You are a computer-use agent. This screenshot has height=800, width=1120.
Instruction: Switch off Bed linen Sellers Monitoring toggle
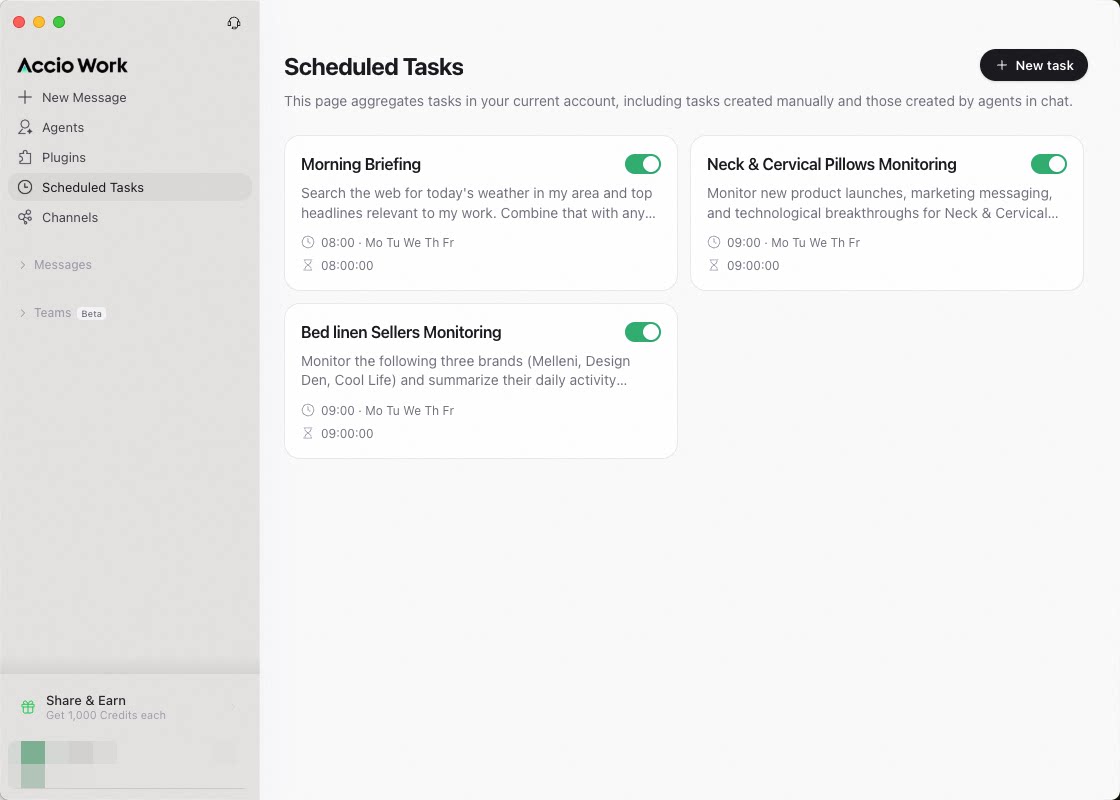[643, 332]
